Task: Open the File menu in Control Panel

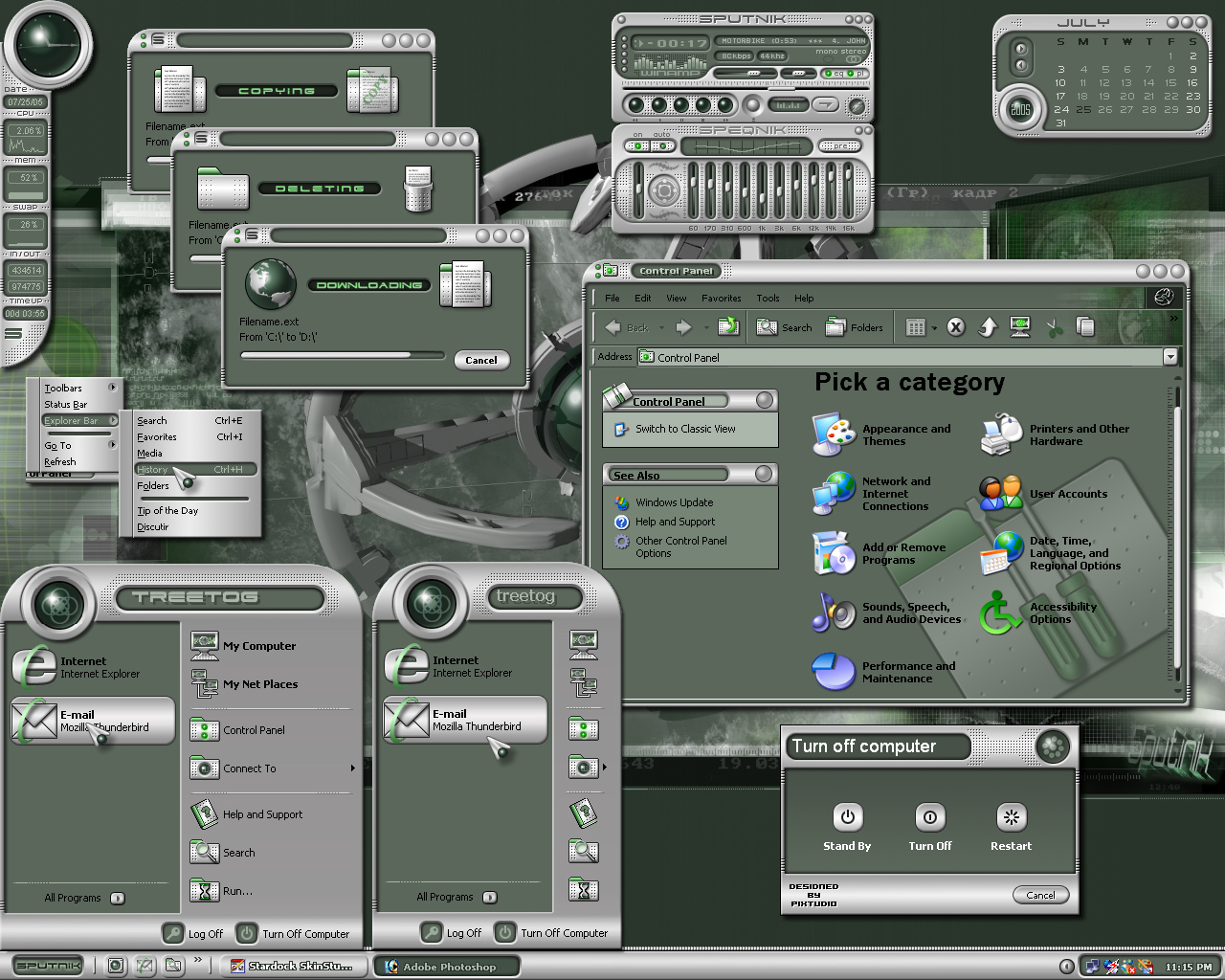Action: point(612,298)
